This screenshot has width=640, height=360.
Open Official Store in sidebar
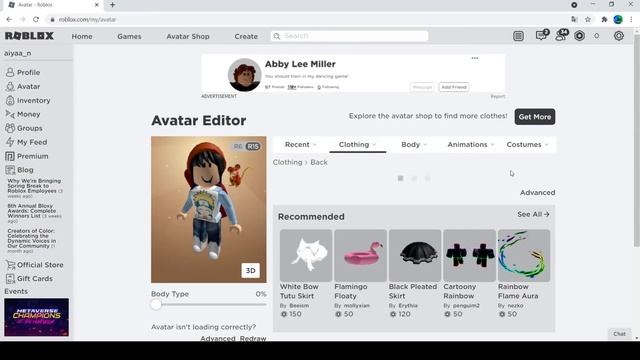tap(35, 265)
